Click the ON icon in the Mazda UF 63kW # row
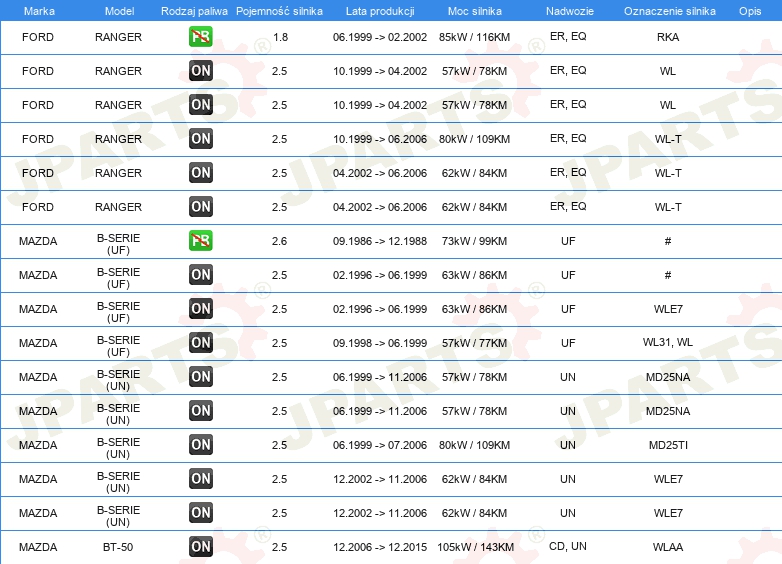 pyautogui.click(x=200, y=275)
